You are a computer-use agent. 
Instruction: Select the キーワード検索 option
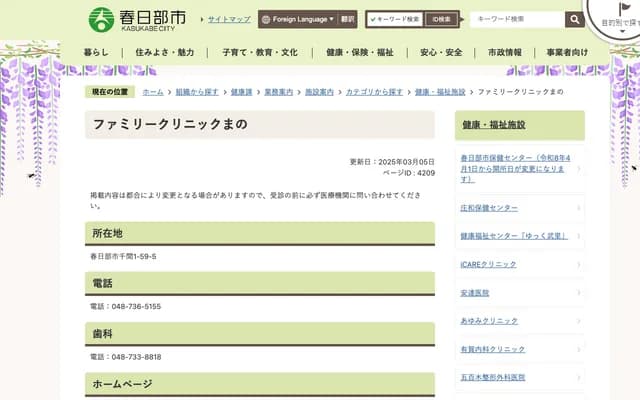coord(395,19)
